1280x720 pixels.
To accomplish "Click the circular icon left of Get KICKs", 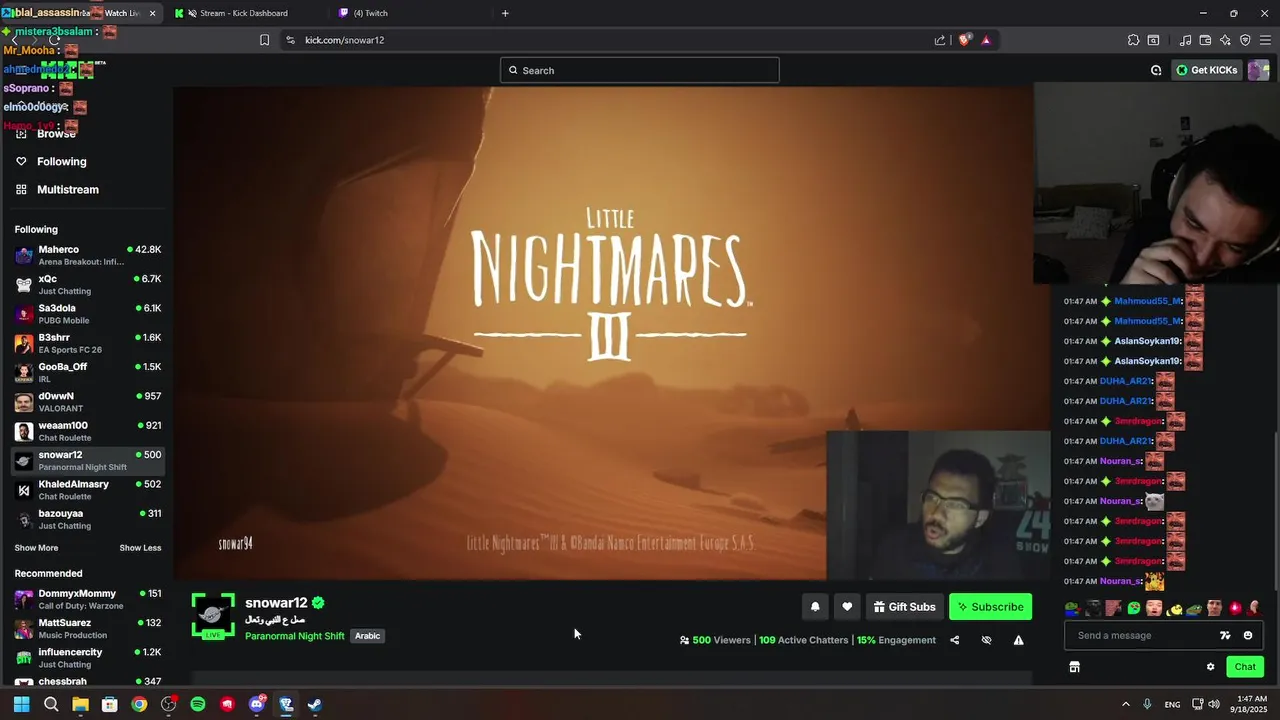I will pos(1156,70).
